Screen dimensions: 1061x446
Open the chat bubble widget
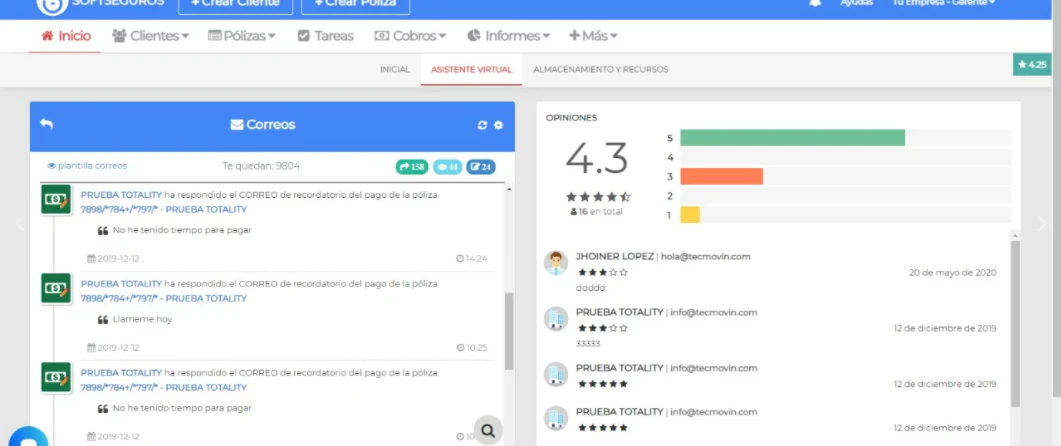click(27, 438)
